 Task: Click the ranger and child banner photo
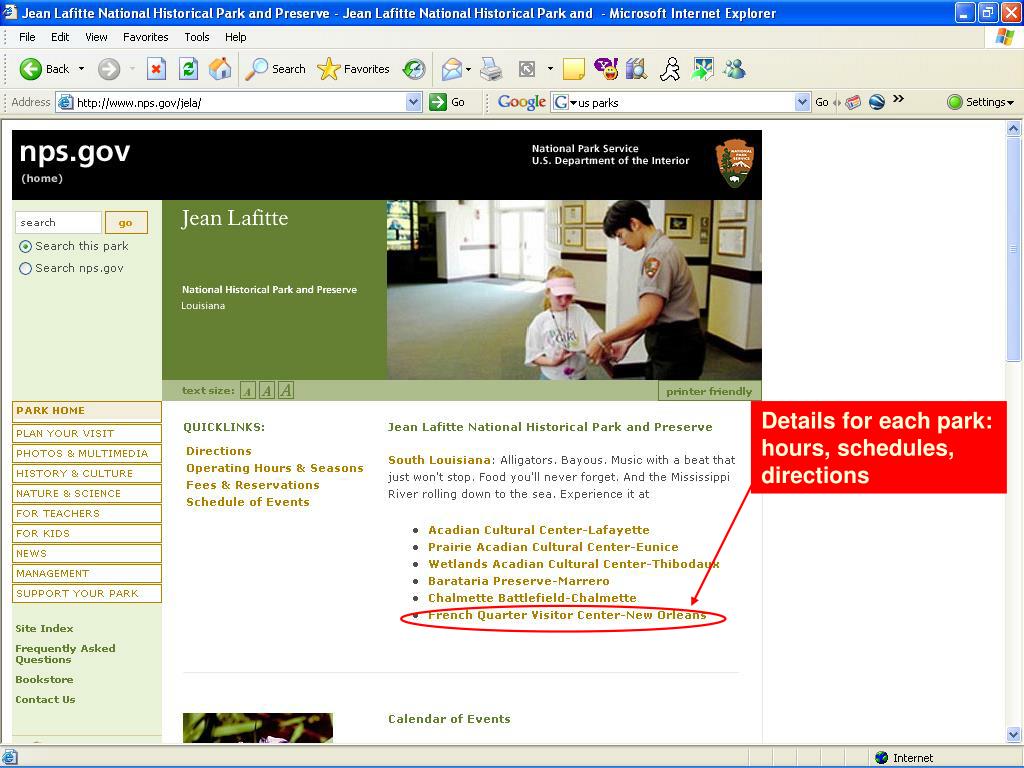[574, 290]
